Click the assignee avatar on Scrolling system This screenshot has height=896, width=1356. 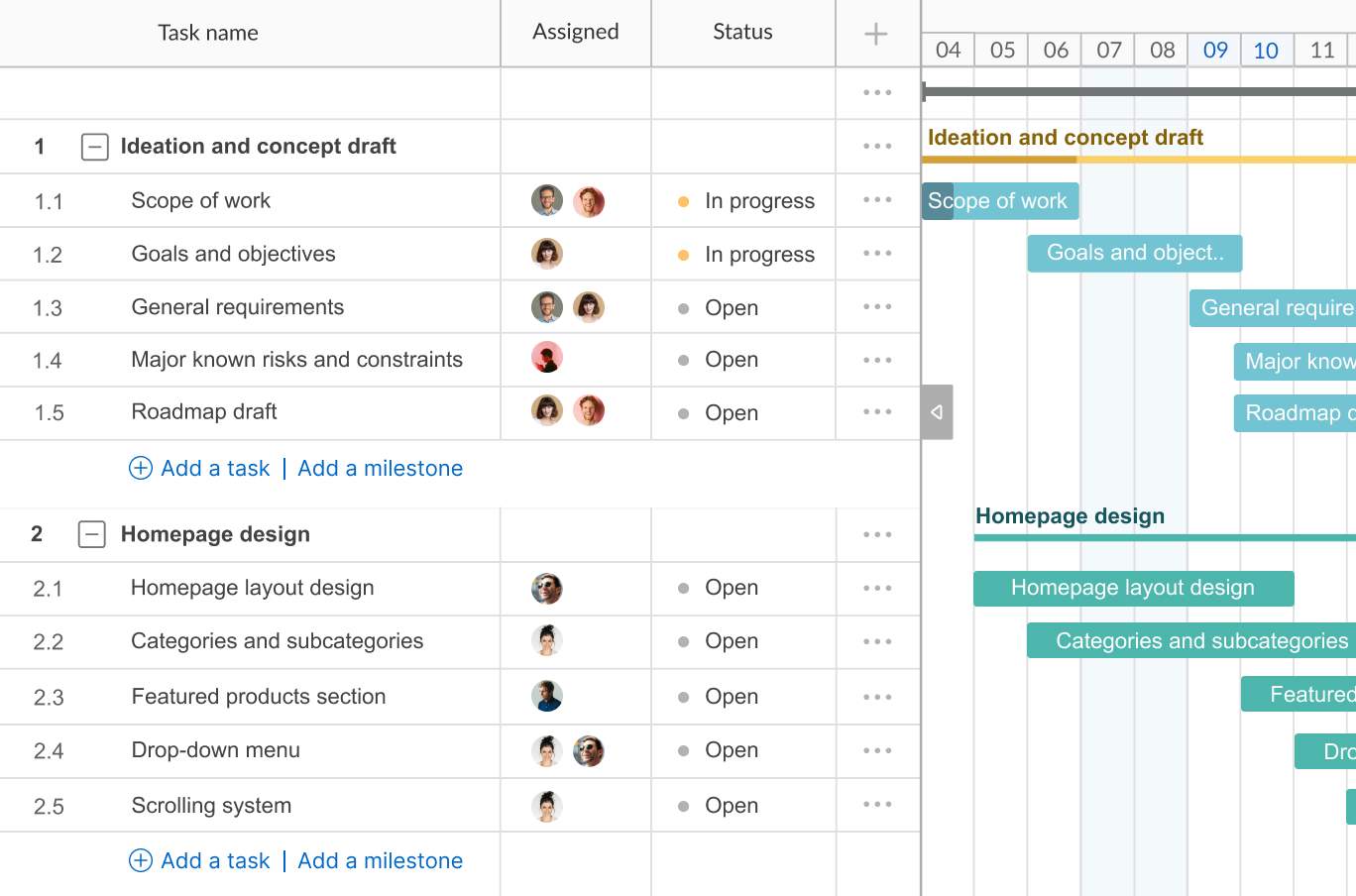pyautogui.click(x=547, y=805)
